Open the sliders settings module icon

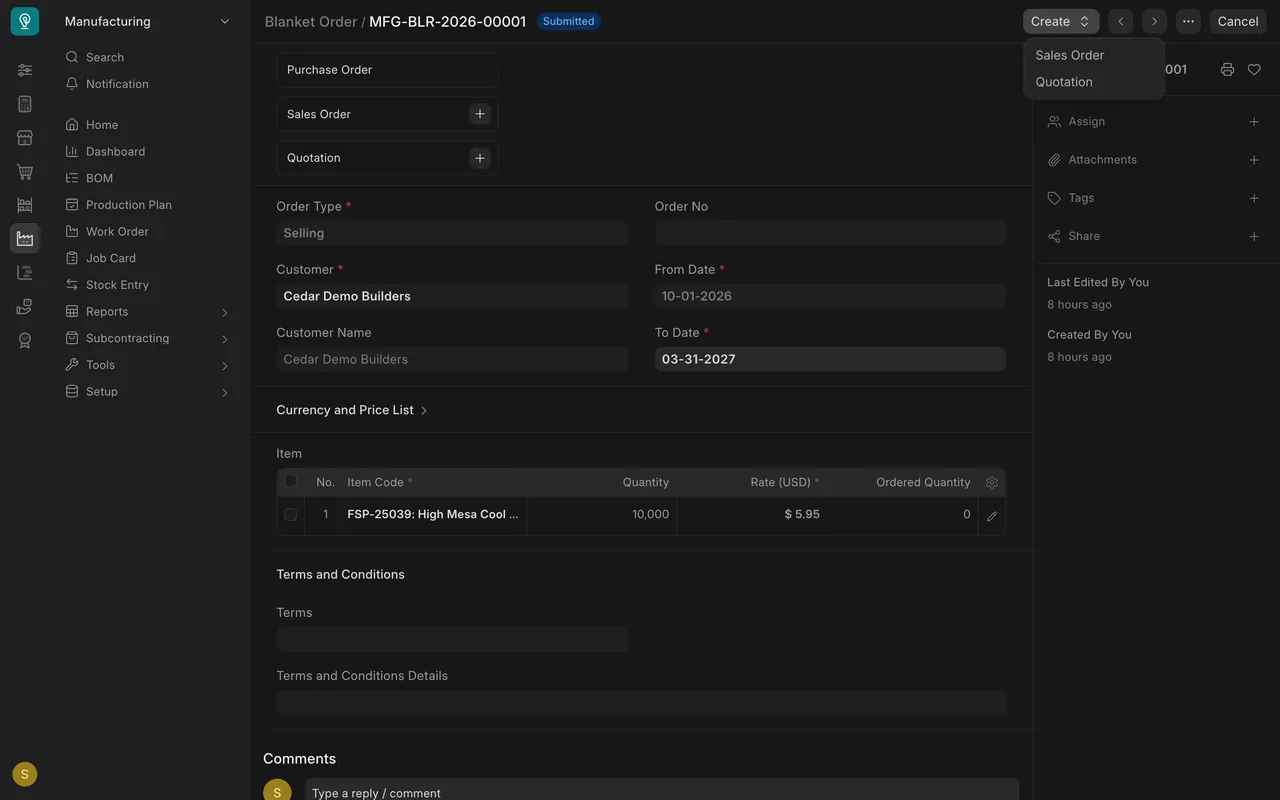pos(25,70)
